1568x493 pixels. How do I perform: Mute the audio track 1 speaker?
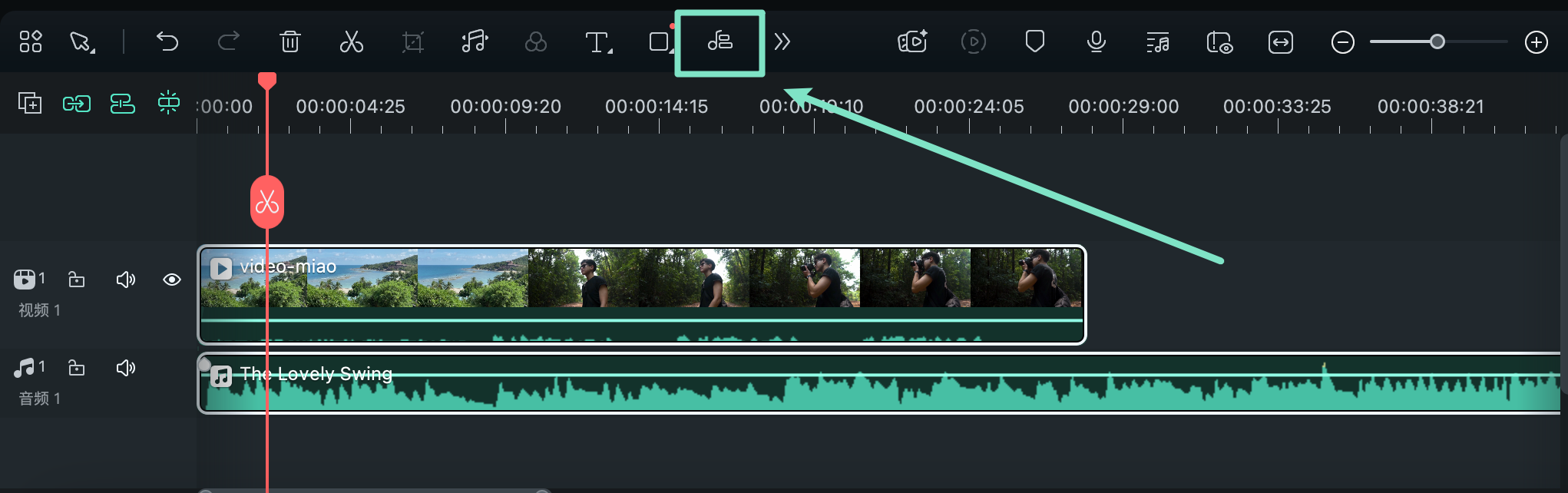tap(125, 369)
